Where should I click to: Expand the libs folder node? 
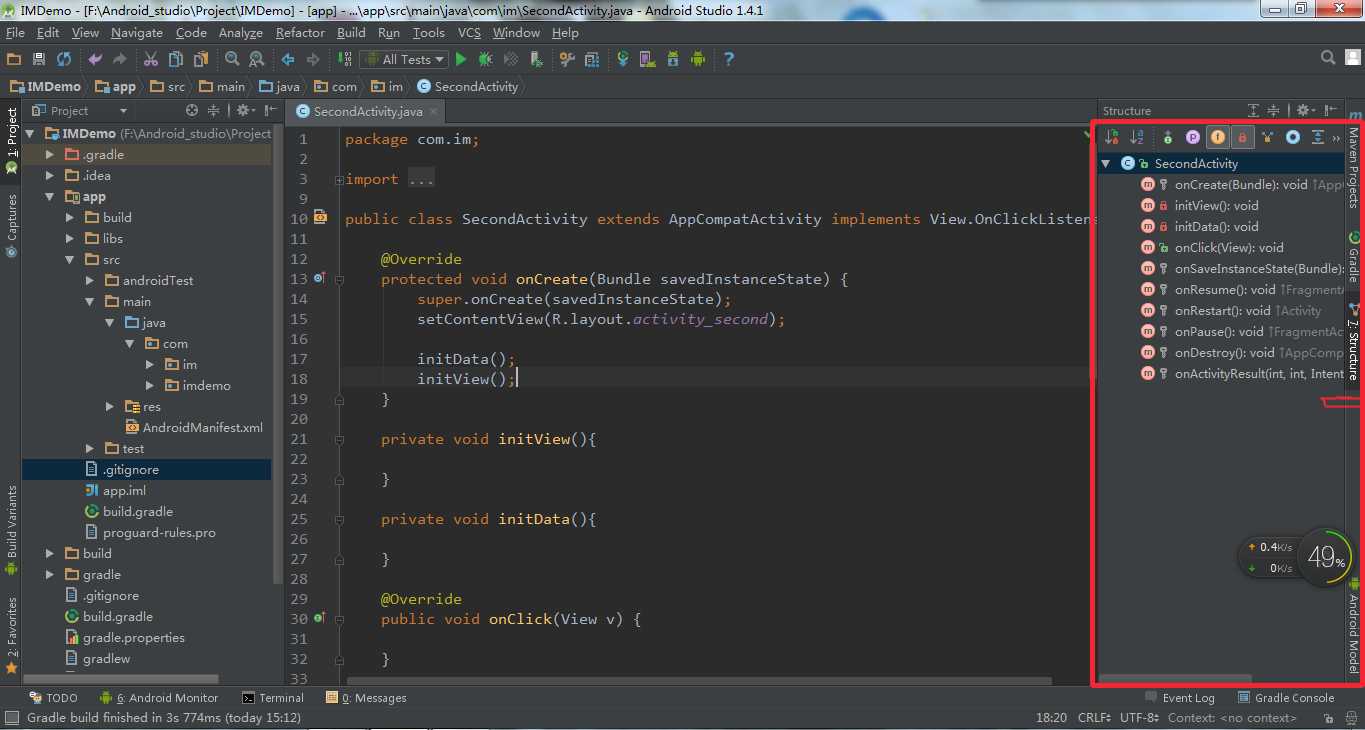70,239
